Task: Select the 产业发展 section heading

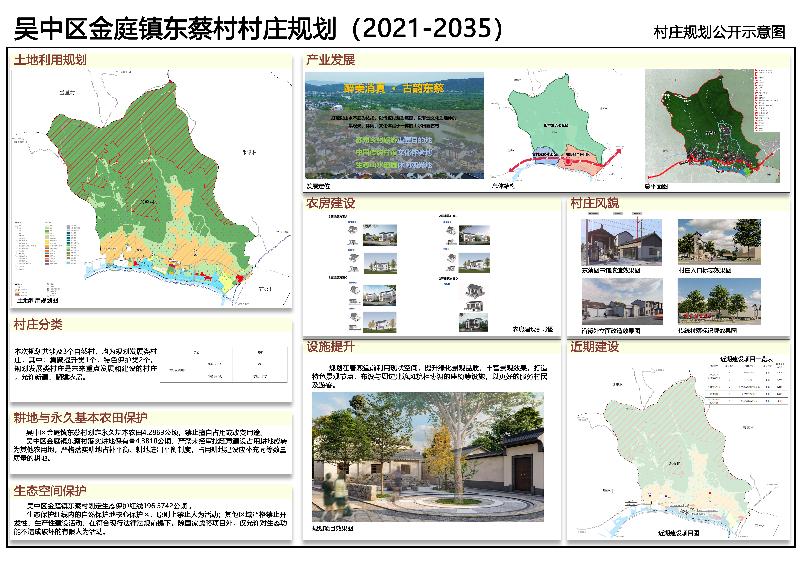Action: [332, 61]
